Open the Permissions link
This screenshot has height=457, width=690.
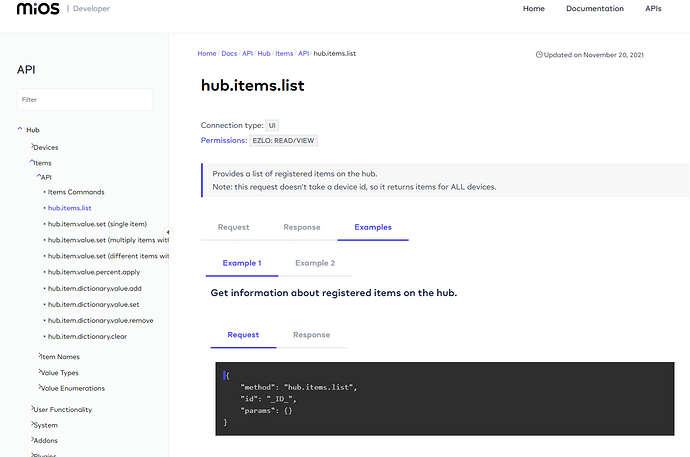click(x=224, y=140)
